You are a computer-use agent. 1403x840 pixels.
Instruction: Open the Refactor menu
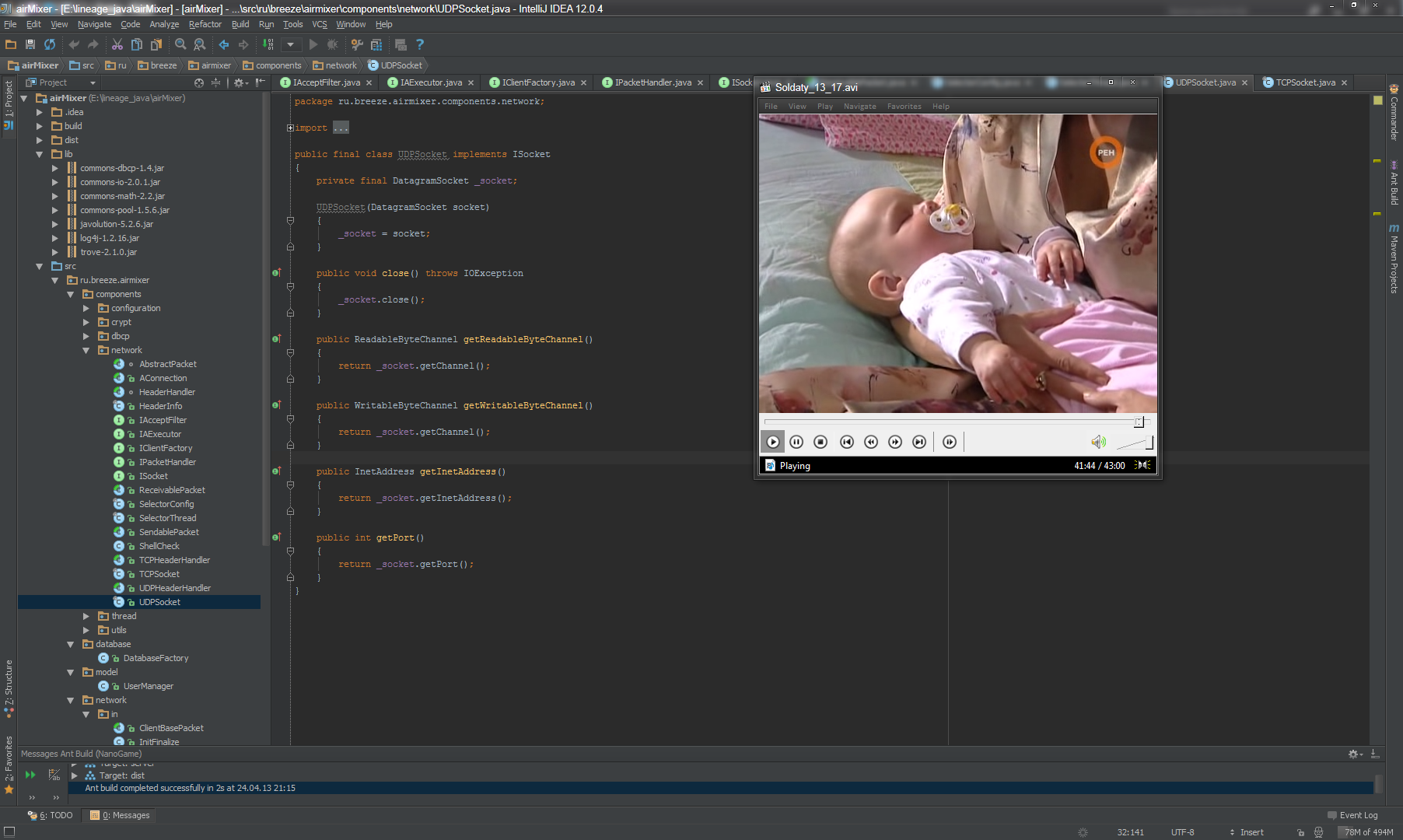pos(205,24)
